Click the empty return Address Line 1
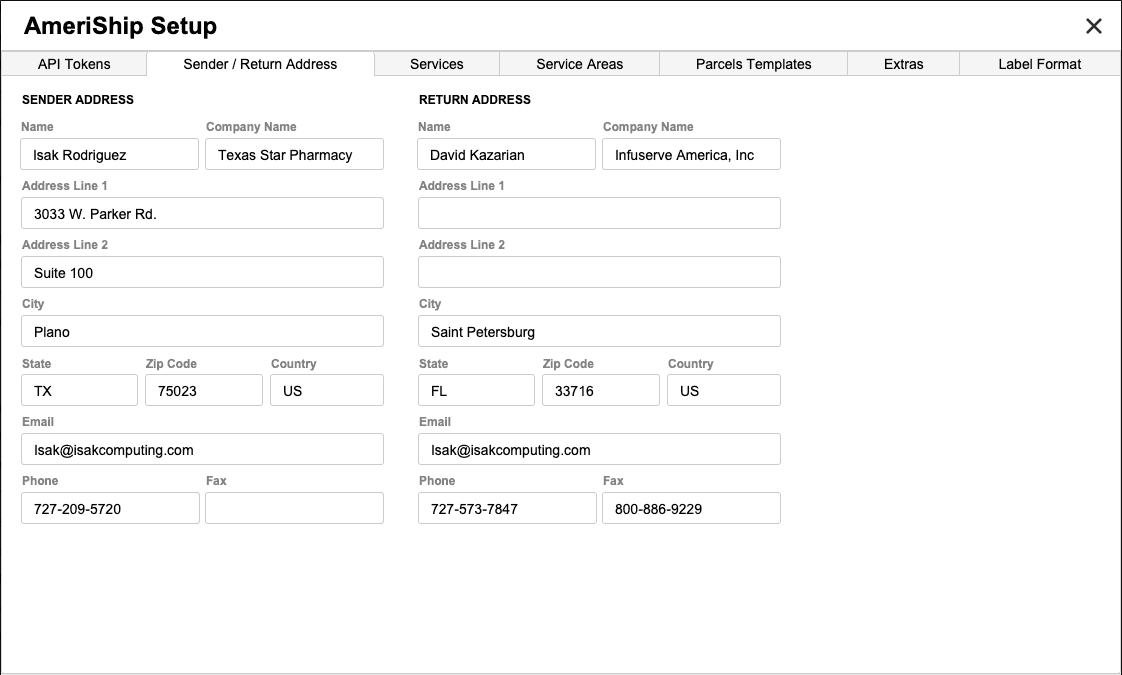 (599, 214)
